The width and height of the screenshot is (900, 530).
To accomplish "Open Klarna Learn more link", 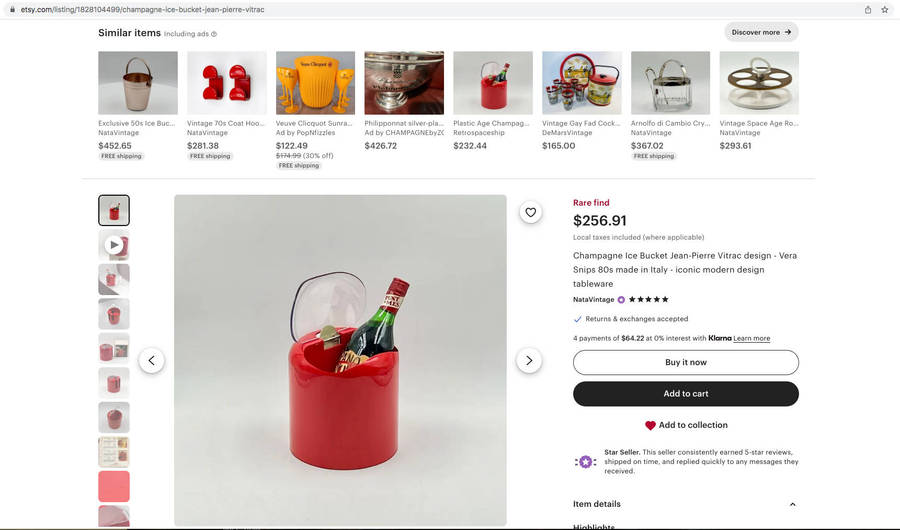I will [x=751, y=339].
